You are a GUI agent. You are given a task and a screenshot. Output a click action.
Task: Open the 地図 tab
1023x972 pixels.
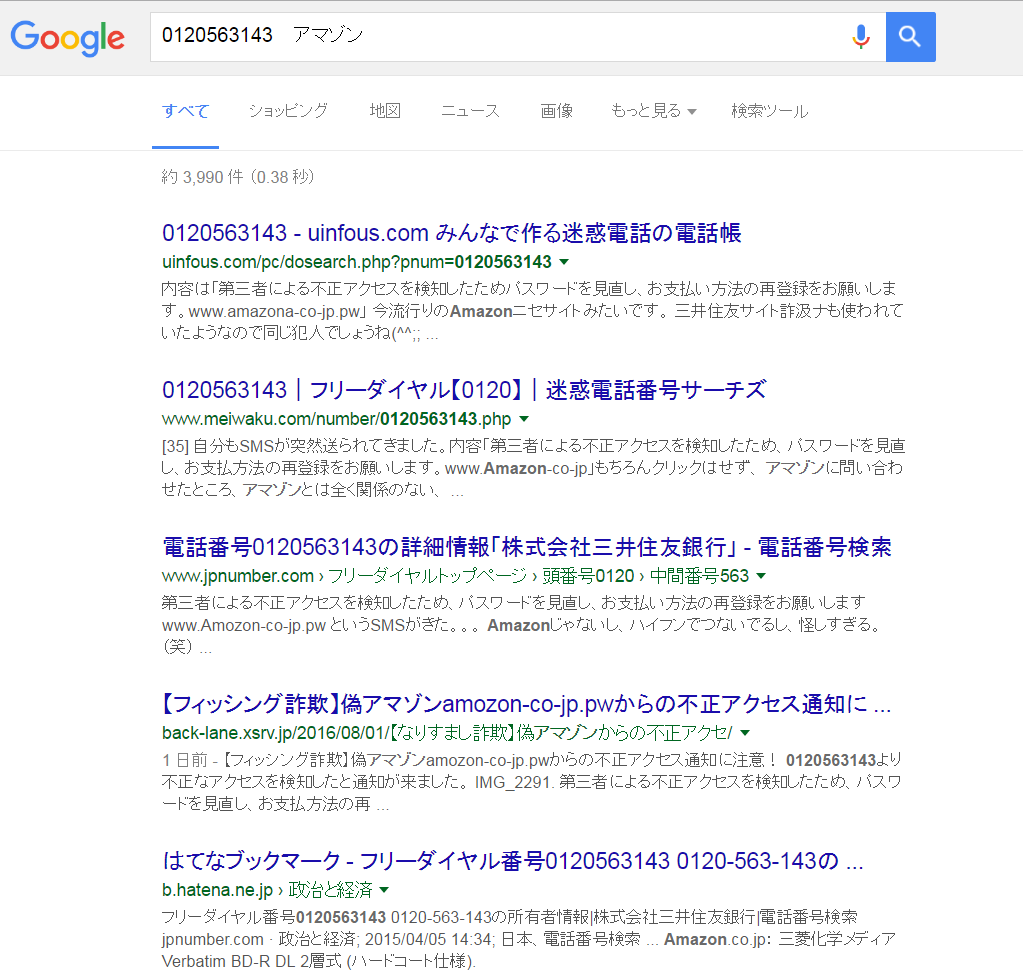click(385, 111)
